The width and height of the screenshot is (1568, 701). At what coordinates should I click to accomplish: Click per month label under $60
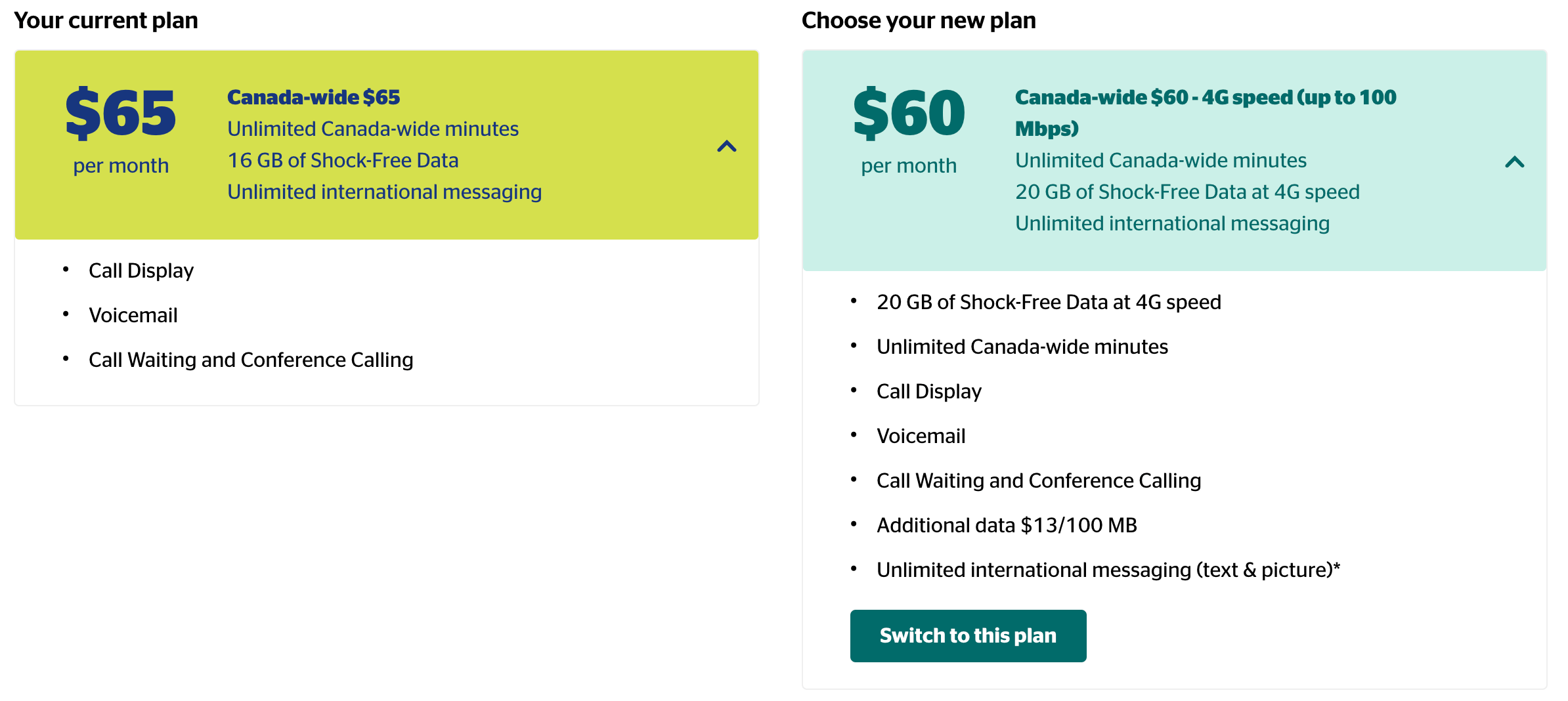pyautogui.click(x=909, y=165)
